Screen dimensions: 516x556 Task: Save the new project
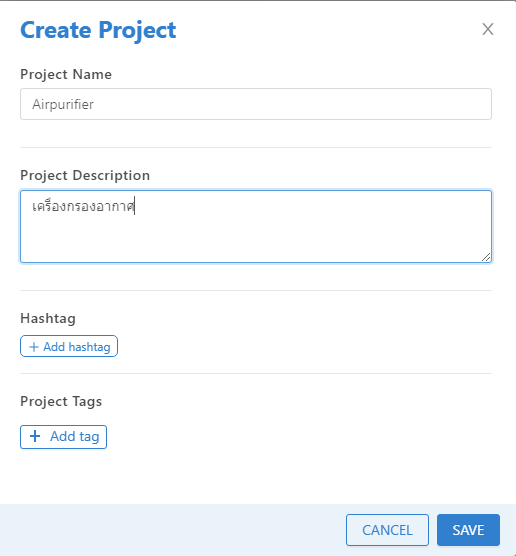pos(468,530)
